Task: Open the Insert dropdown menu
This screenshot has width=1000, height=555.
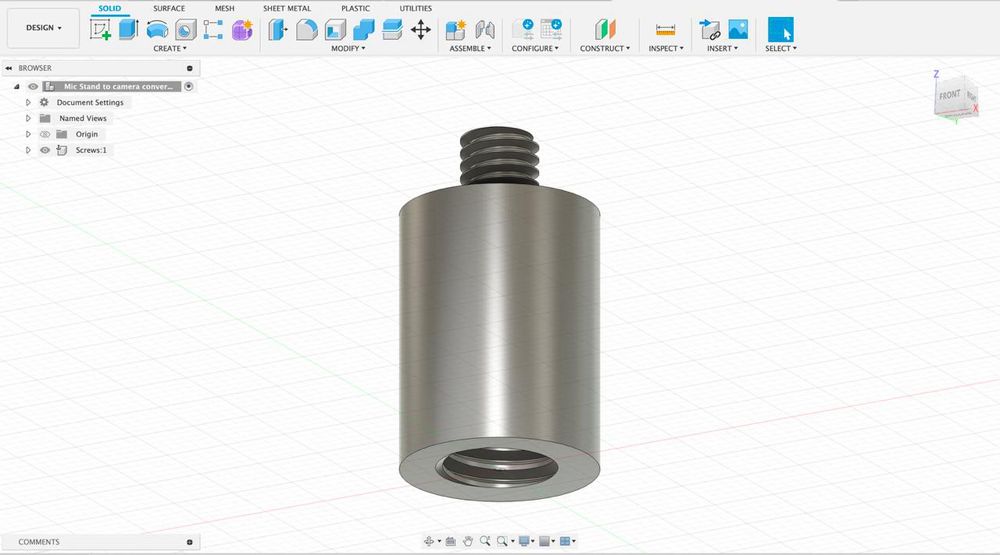Action: click(x=722, y=48)
